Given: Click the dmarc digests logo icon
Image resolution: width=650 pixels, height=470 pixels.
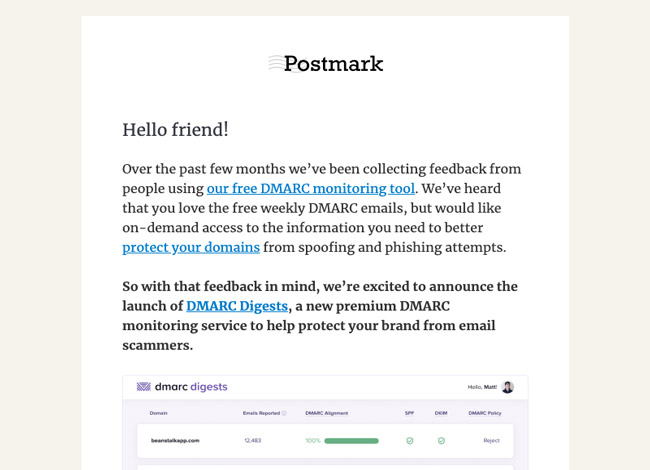Looking at the screenshot, I should tap(144, 387).
